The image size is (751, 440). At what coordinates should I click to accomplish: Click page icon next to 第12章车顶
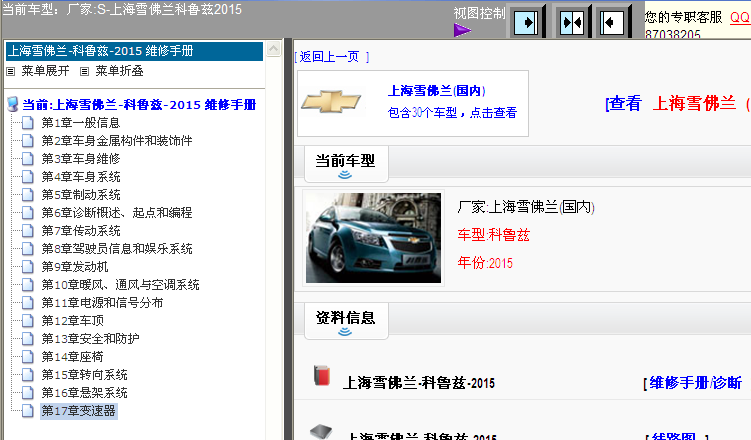tap(28, 321)
